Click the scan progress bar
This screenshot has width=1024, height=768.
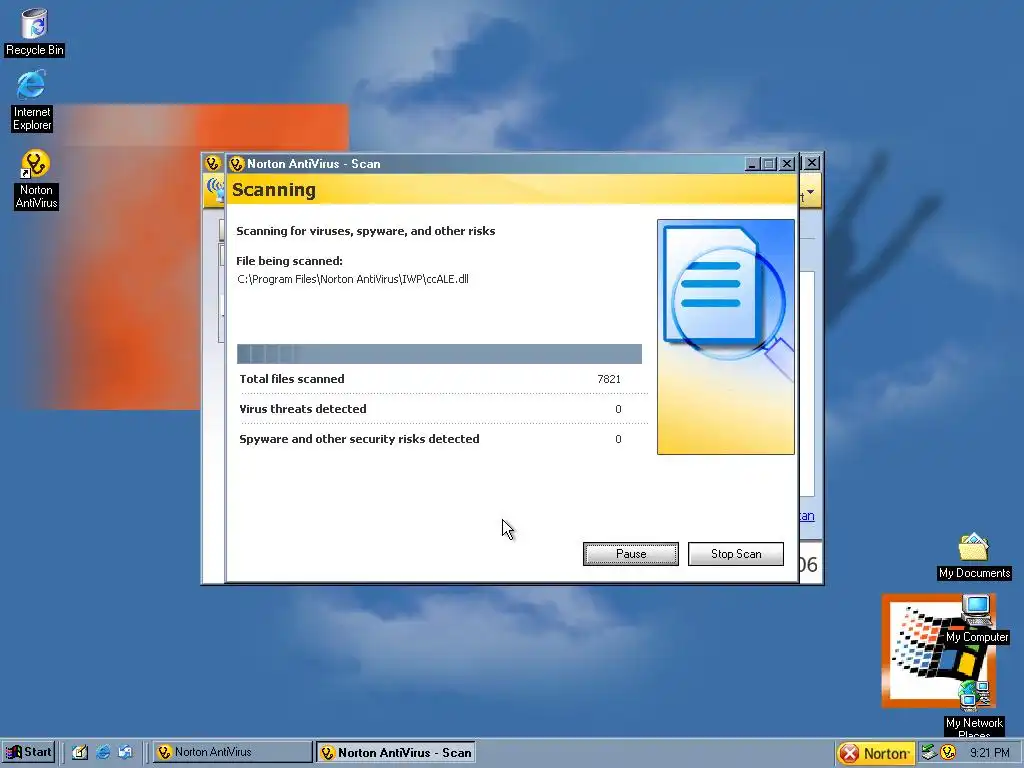pos(439,353)
